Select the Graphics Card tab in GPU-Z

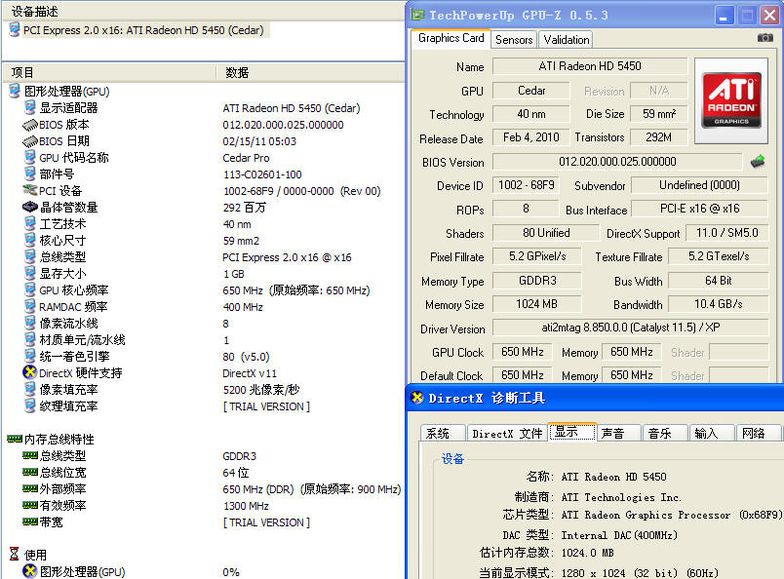(x=451, y=38)
